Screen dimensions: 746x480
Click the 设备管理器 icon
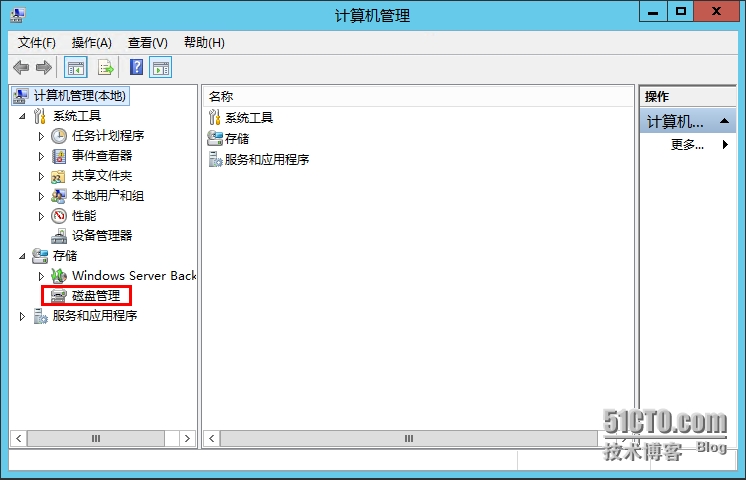59,236
